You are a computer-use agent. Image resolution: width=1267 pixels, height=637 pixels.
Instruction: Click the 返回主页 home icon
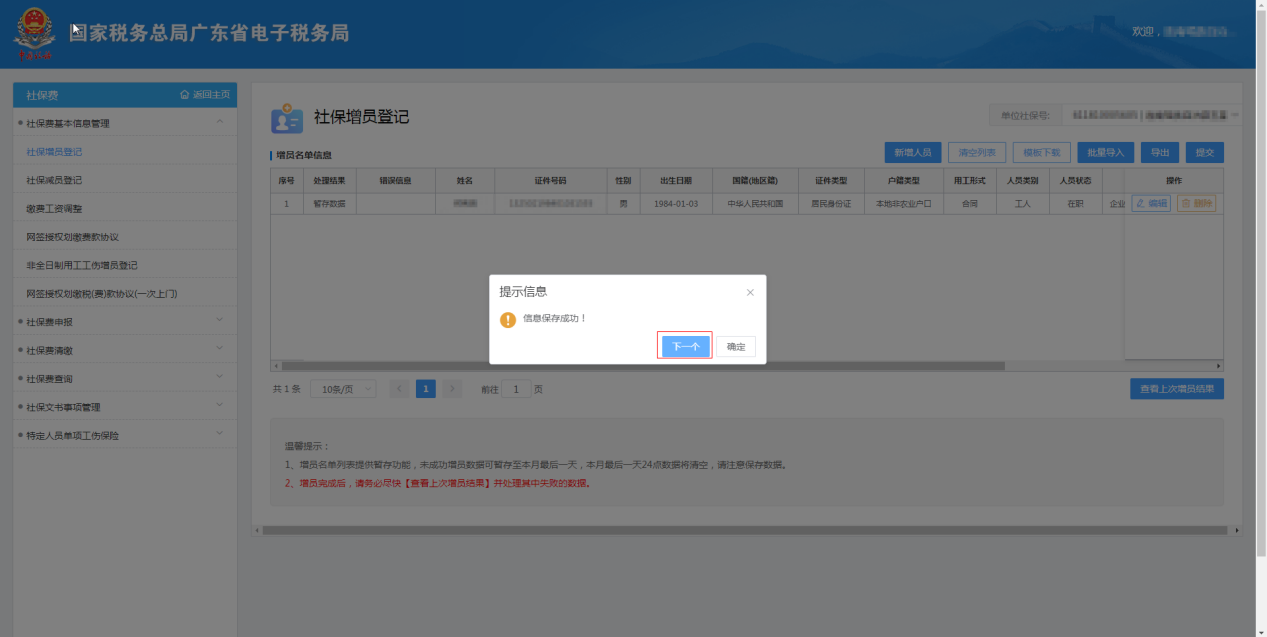coord(185,95)
